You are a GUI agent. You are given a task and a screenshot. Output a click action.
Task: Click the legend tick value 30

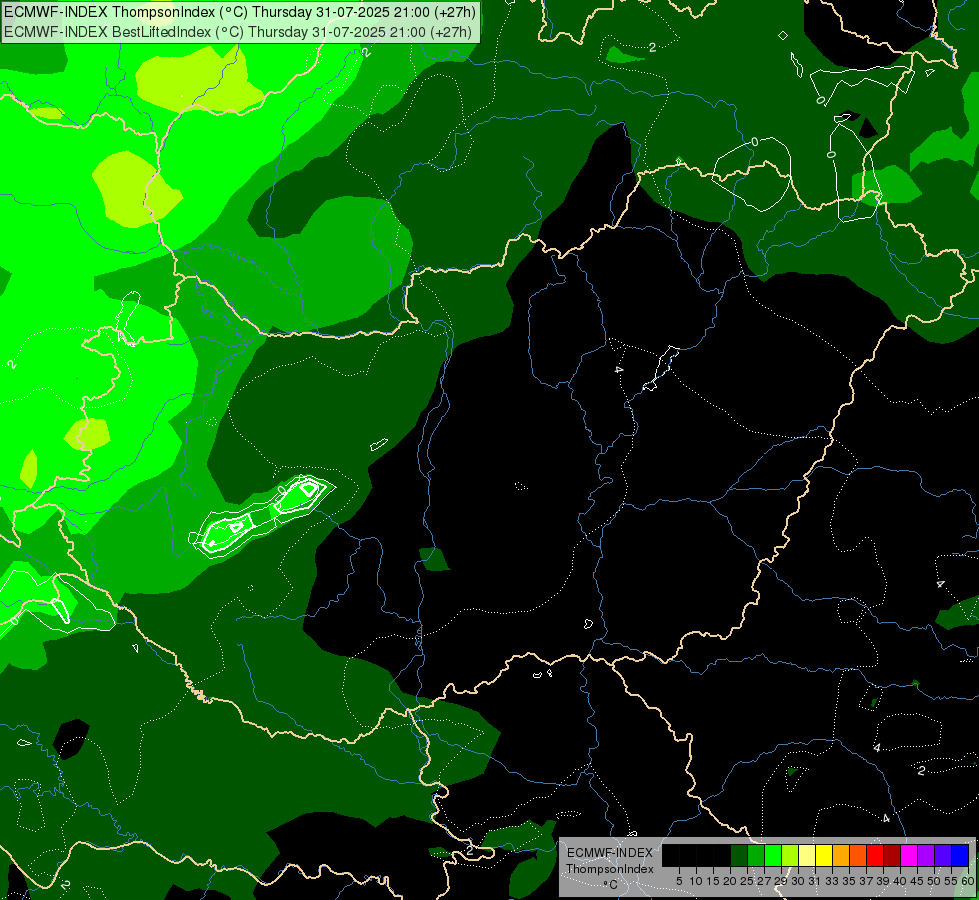pyautogui.click(x=799, y=881)
